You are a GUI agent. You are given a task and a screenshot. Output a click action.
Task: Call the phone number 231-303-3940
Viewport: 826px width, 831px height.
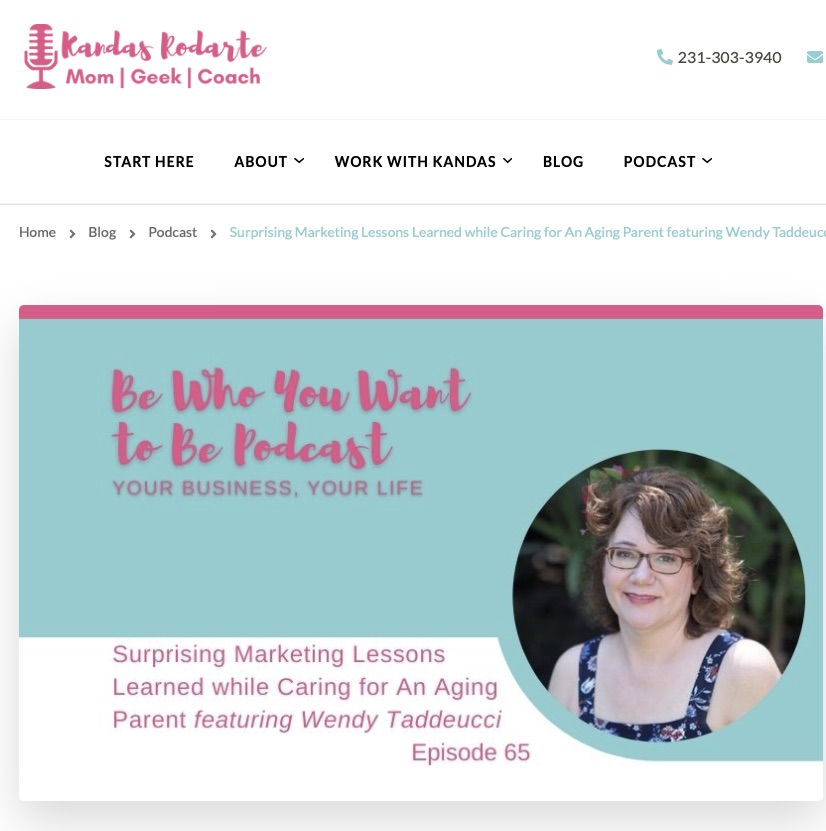click(729, 57)
